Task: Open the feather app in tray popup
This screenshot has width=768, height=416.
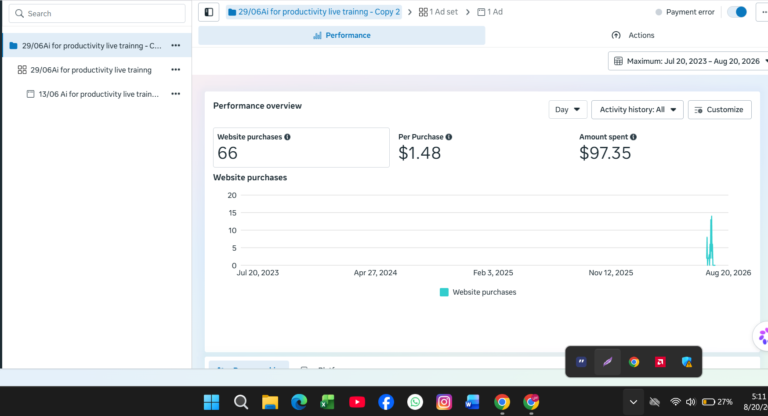Action: [x=607, y=362]
